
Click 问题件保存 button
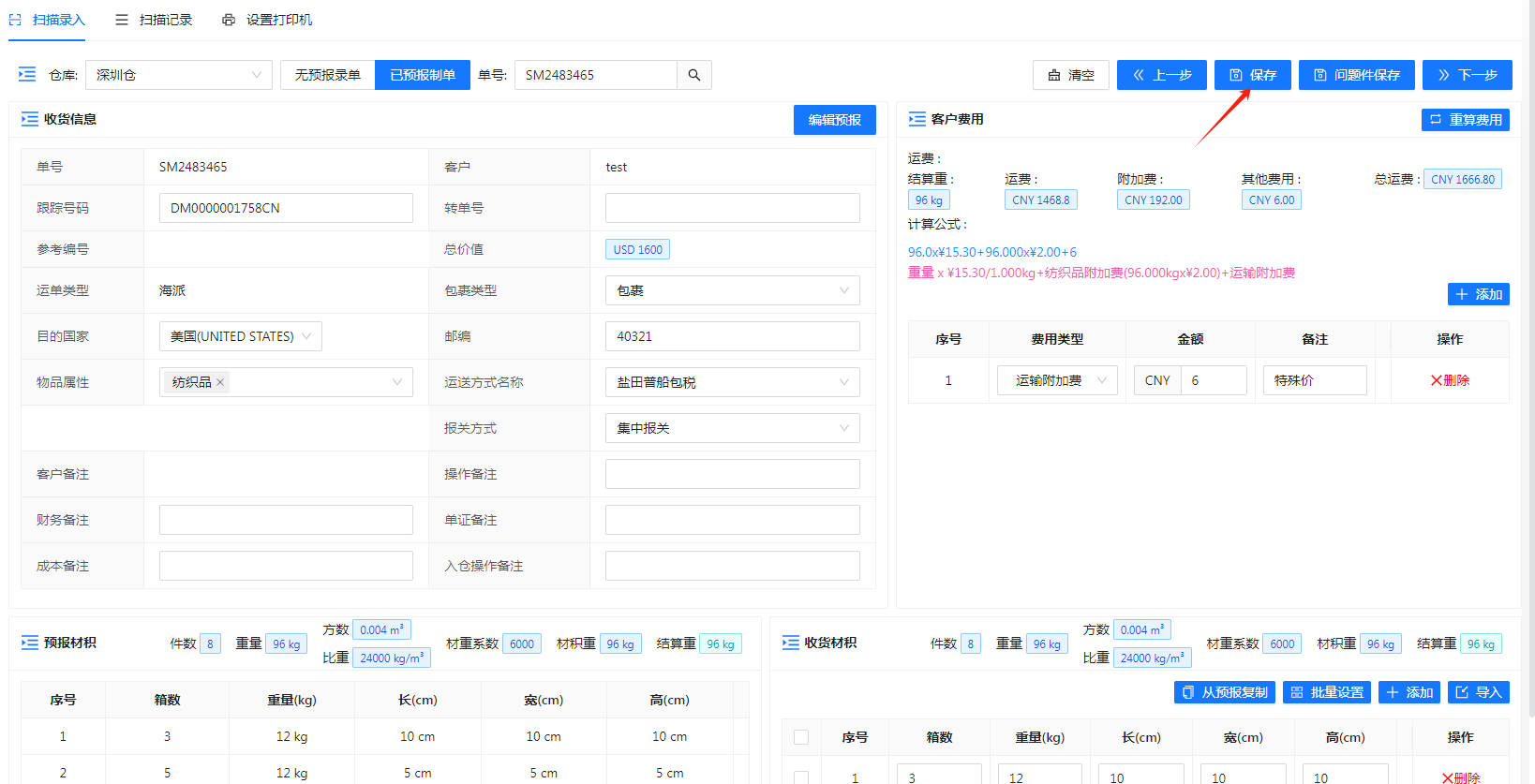1356,75
